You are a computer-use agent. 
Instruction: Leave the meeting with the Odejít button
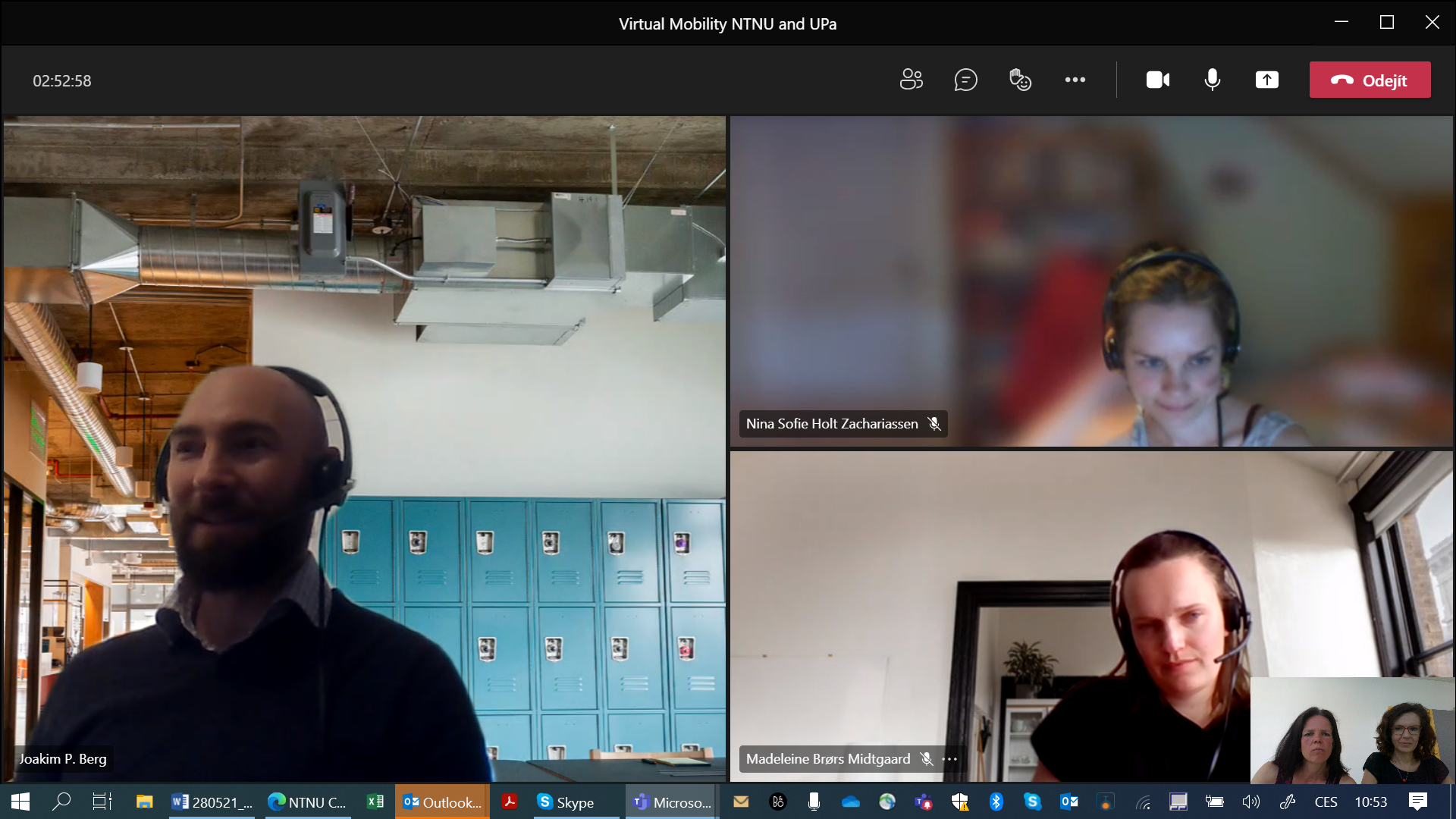coord(1370,80)
